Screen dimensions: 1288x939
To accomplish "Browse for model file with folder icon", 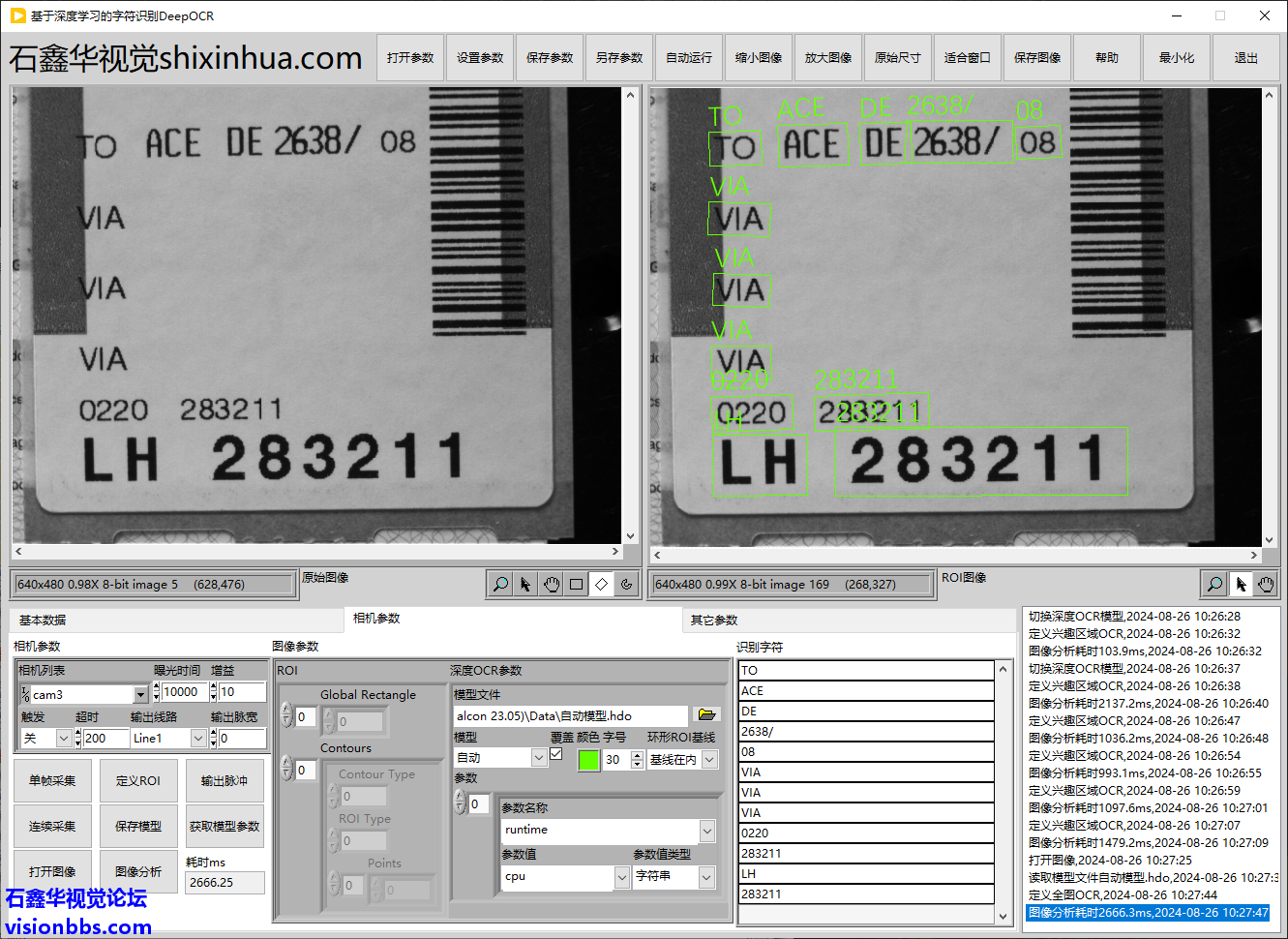I will tap(706, 715).
